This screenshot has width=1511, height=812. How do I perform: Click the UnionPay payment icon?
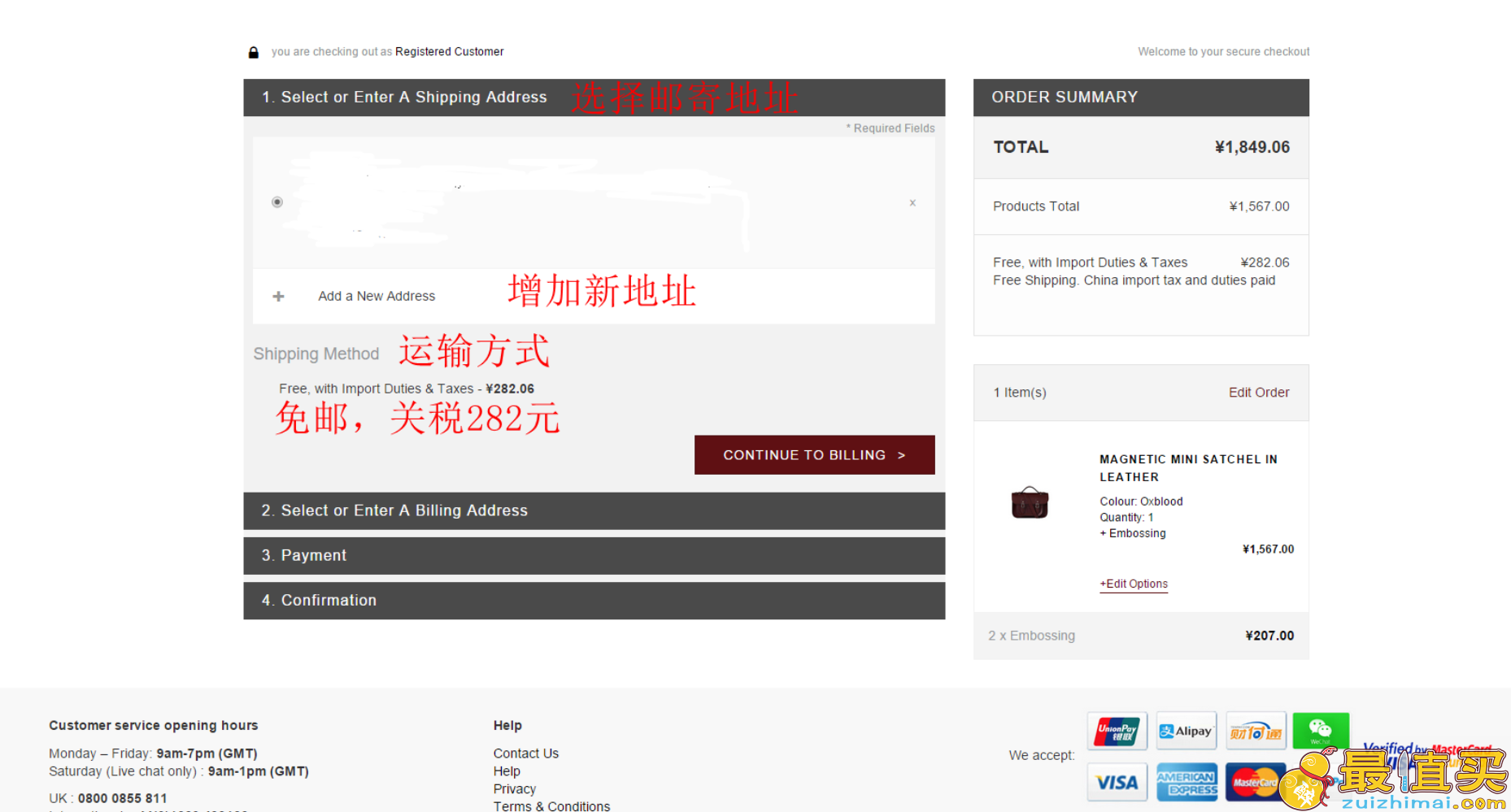(x=1117, y=732)
